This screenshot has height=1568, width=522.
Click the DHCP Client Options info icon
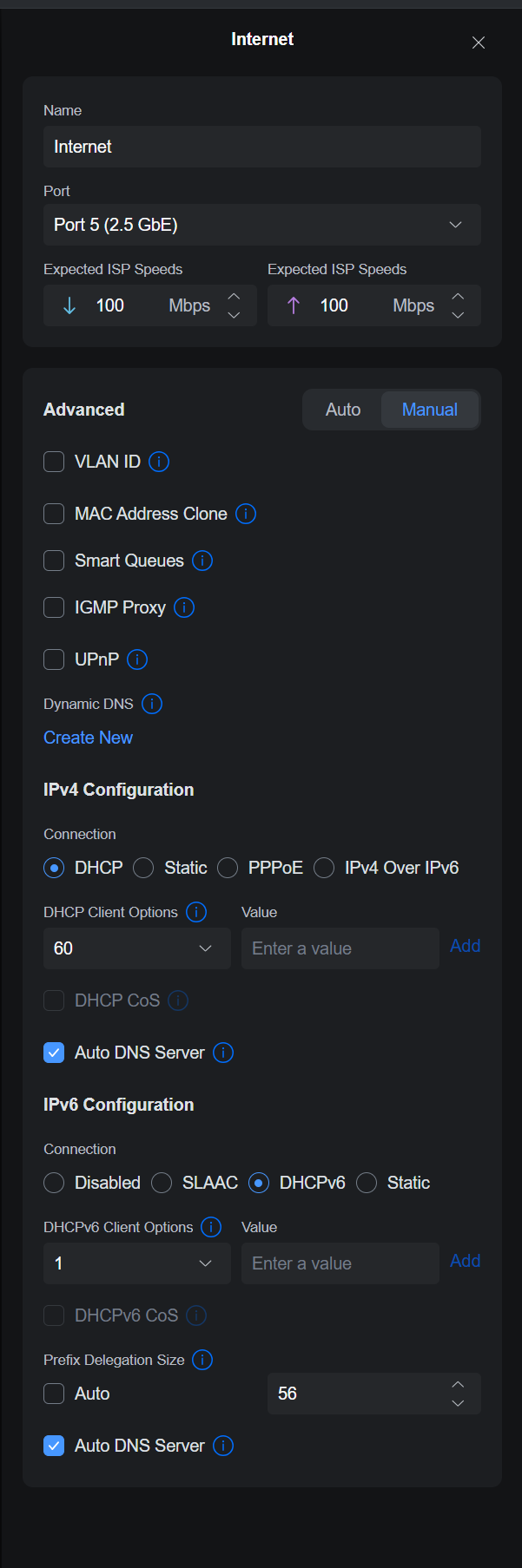(196, 912)
